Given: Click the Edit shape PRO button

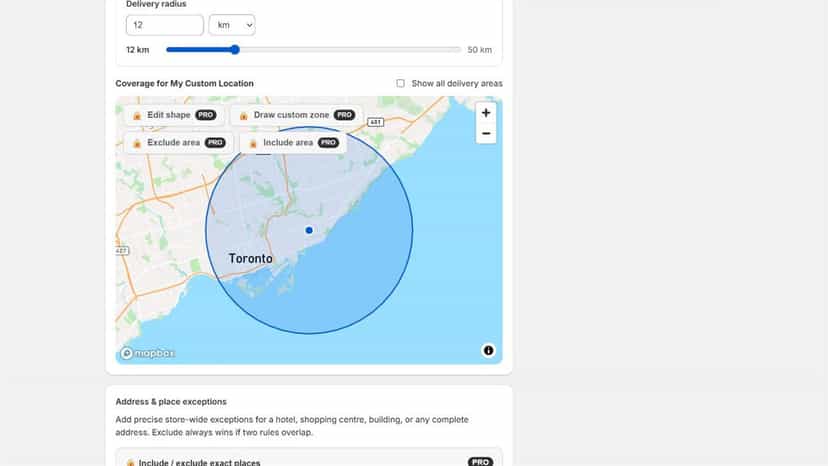Looking at the screenshot, I should 175,115.
